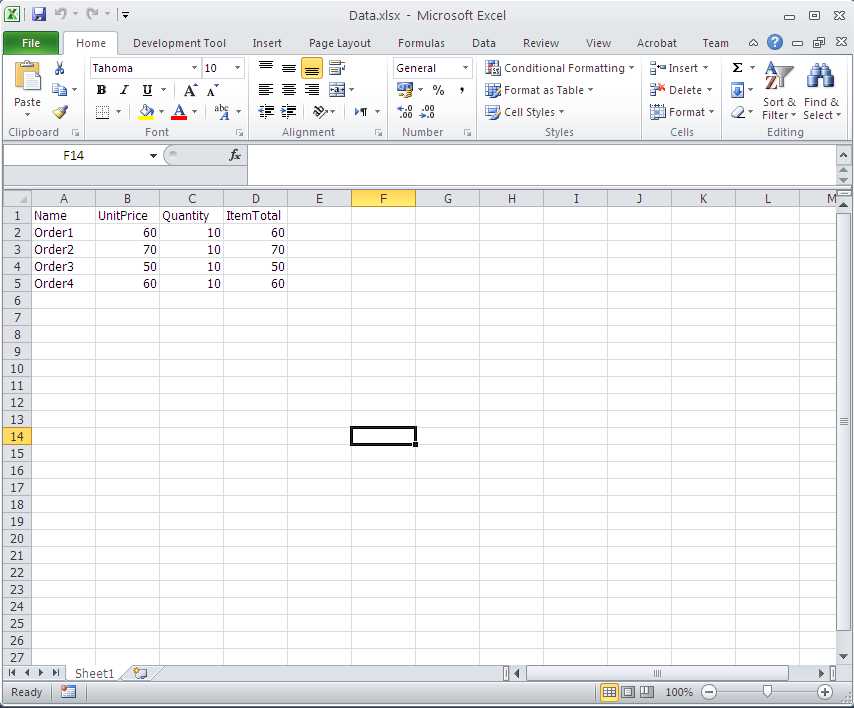This screenshot has width=854, height=708.
Task: Switch to the Formulas tab
Action: click(421, 43)
